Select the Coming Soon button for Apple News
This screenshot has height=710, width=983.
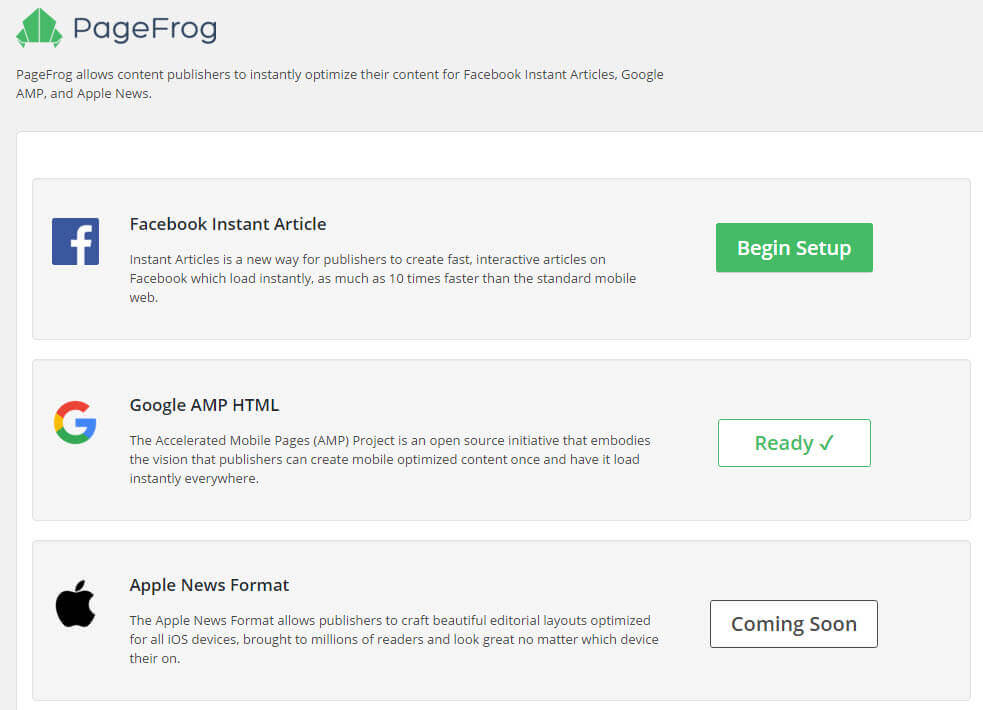tap(793, 624)
